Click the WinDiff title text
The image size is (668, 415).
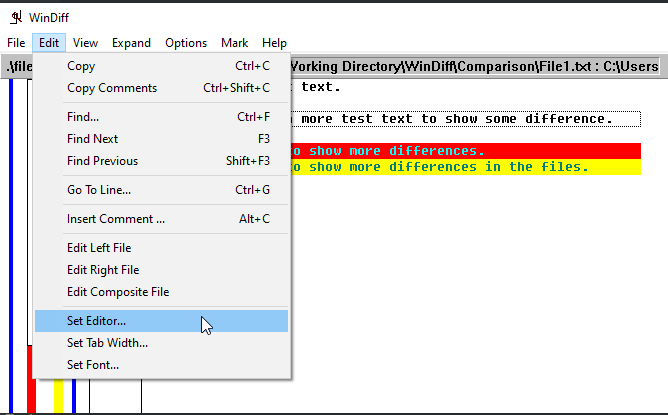(x=49, y=17)
